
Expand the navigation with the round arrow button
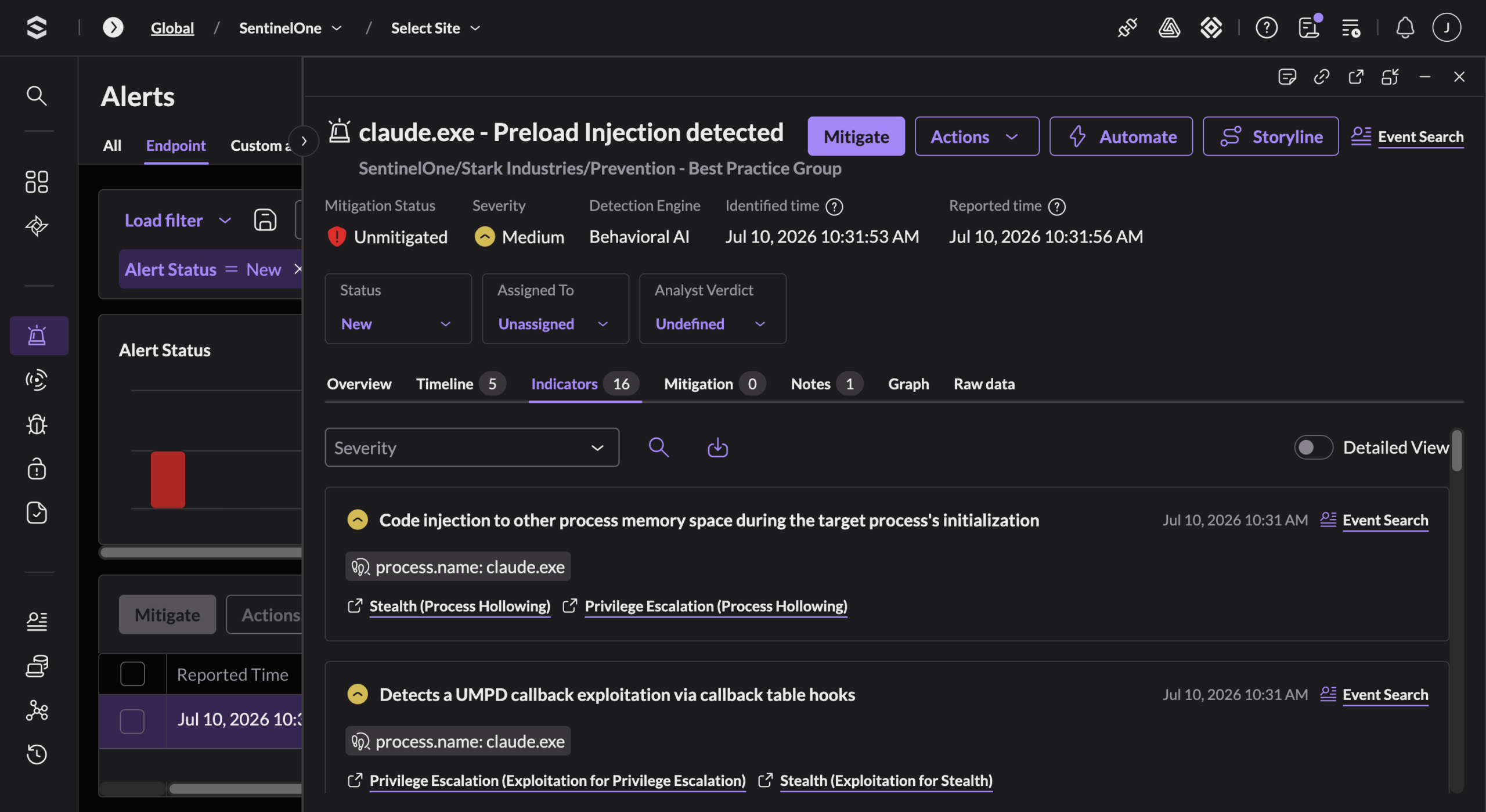[x=113, y=27]
